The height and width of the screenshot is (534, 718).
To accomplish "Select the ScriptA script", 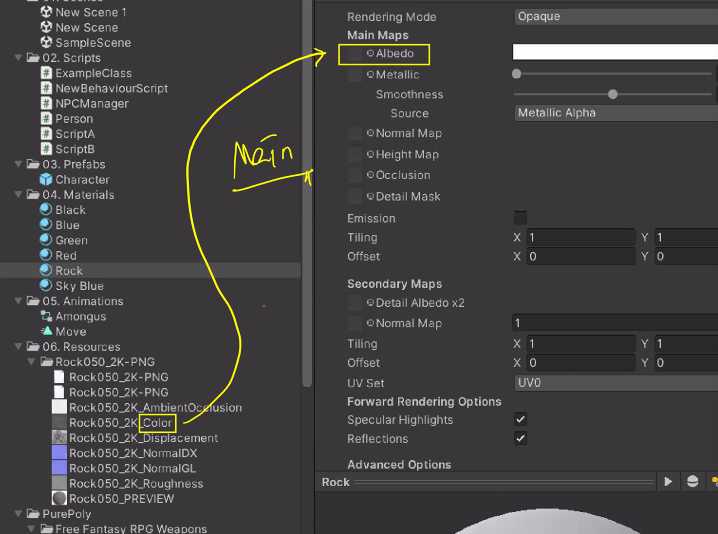I will 75,134.
